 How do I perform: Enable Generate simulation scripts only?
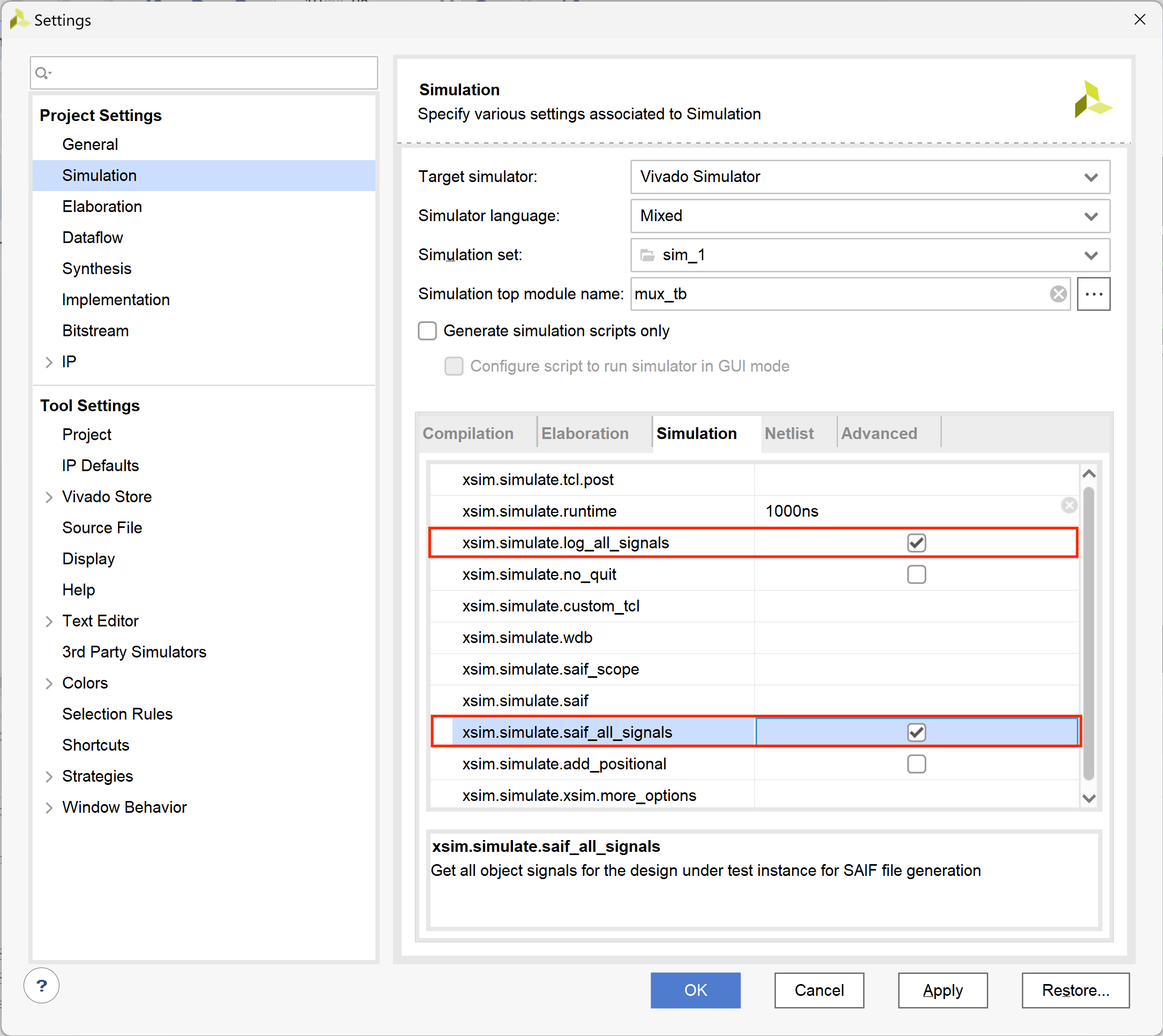click(427, 331)
